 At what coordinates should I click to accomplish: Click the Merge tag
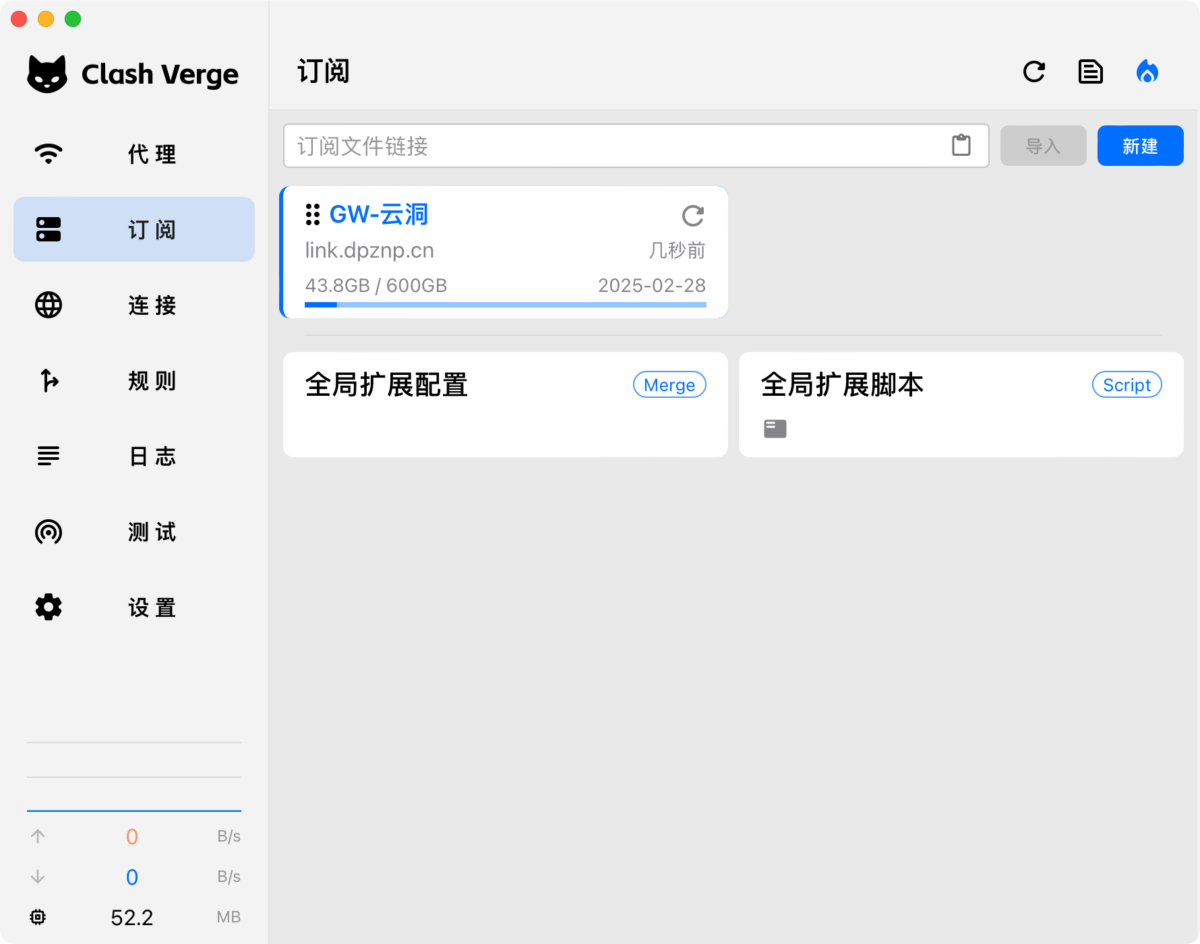pyautogui.click(x=669, y=385)
